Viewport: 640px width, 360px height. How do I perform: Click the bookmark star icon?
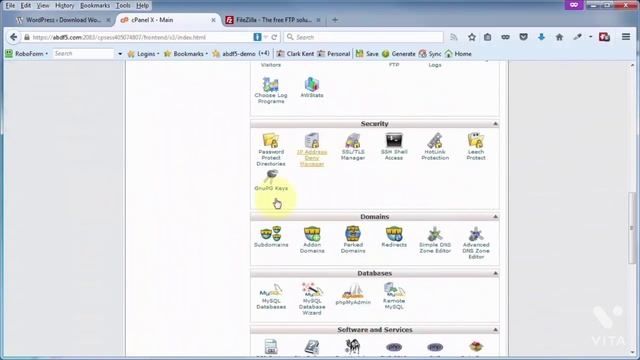[472, 37]
